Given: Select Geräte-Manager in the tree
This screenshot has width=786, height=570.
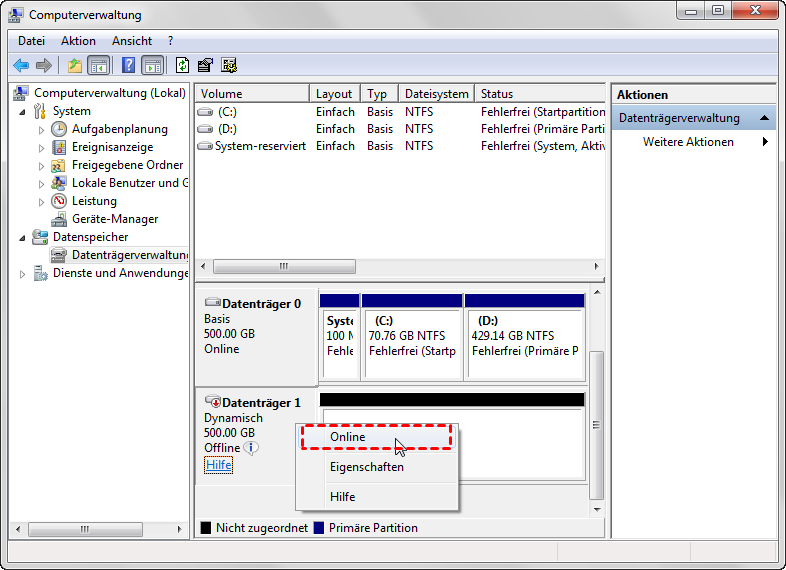Looking at the screenshot, I should [x=115, y=219].
